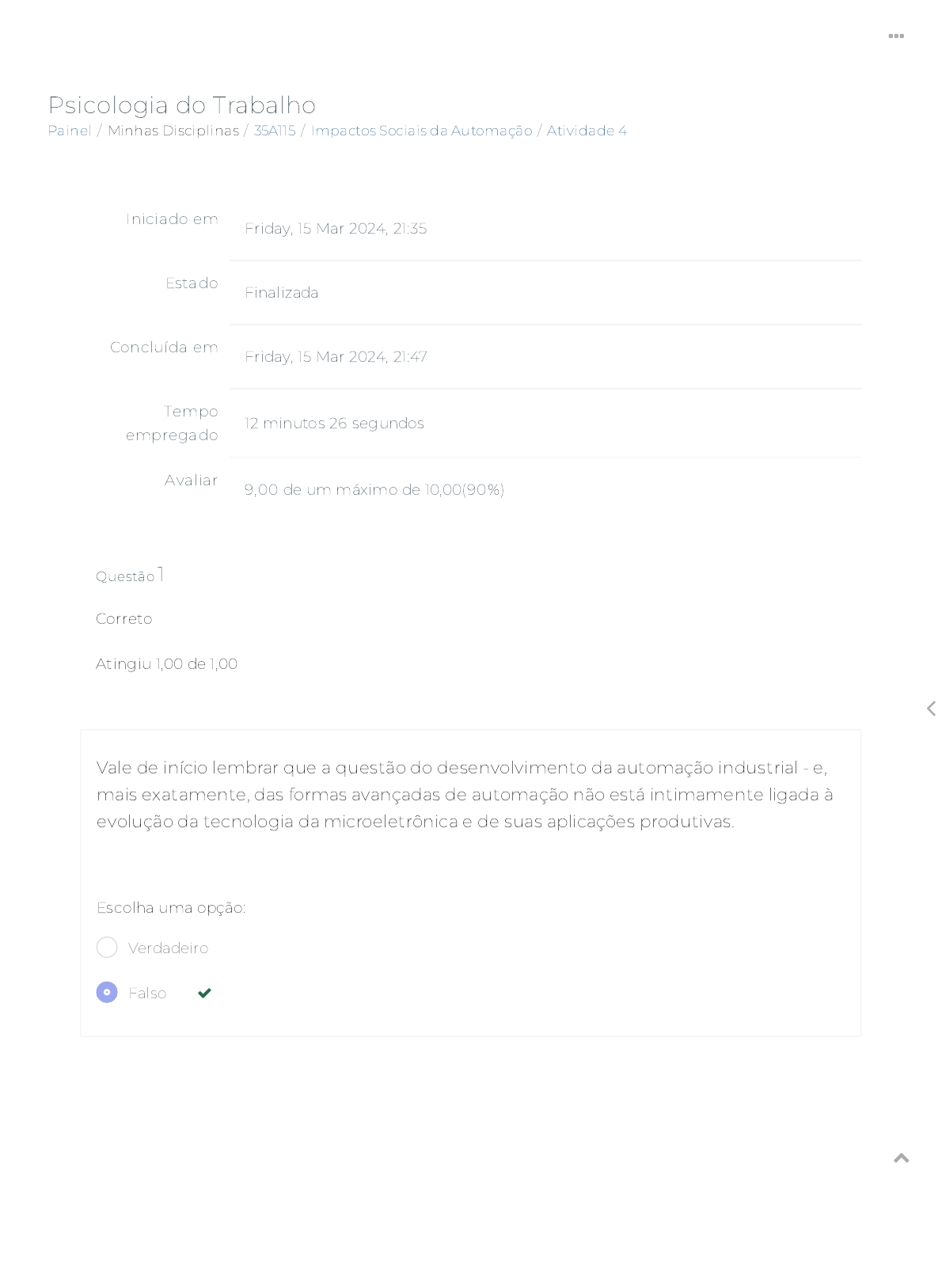Image resolution: width=942 pixels, height=1288 pixels.
Task: Expand the side drawer with left chevron
Action: click(931, 709)
